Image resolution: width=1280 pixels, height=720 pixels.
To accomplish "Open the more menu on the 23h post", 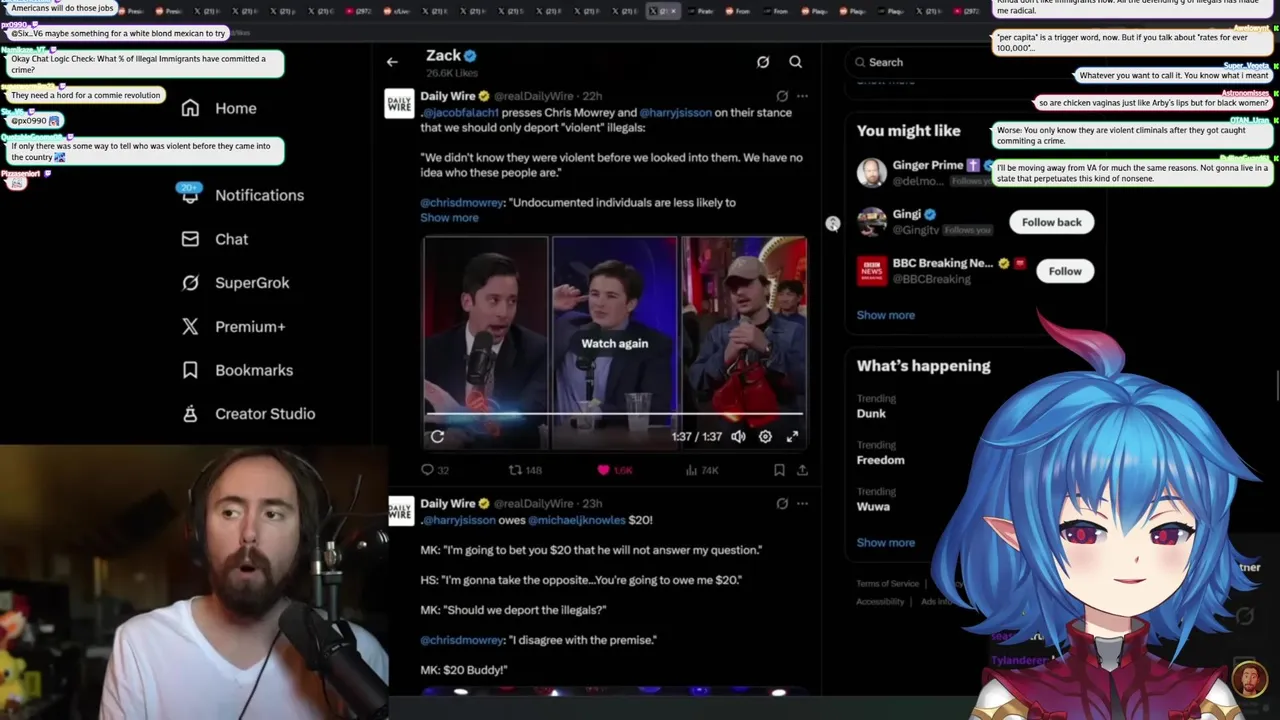I will tap(802, 504).
